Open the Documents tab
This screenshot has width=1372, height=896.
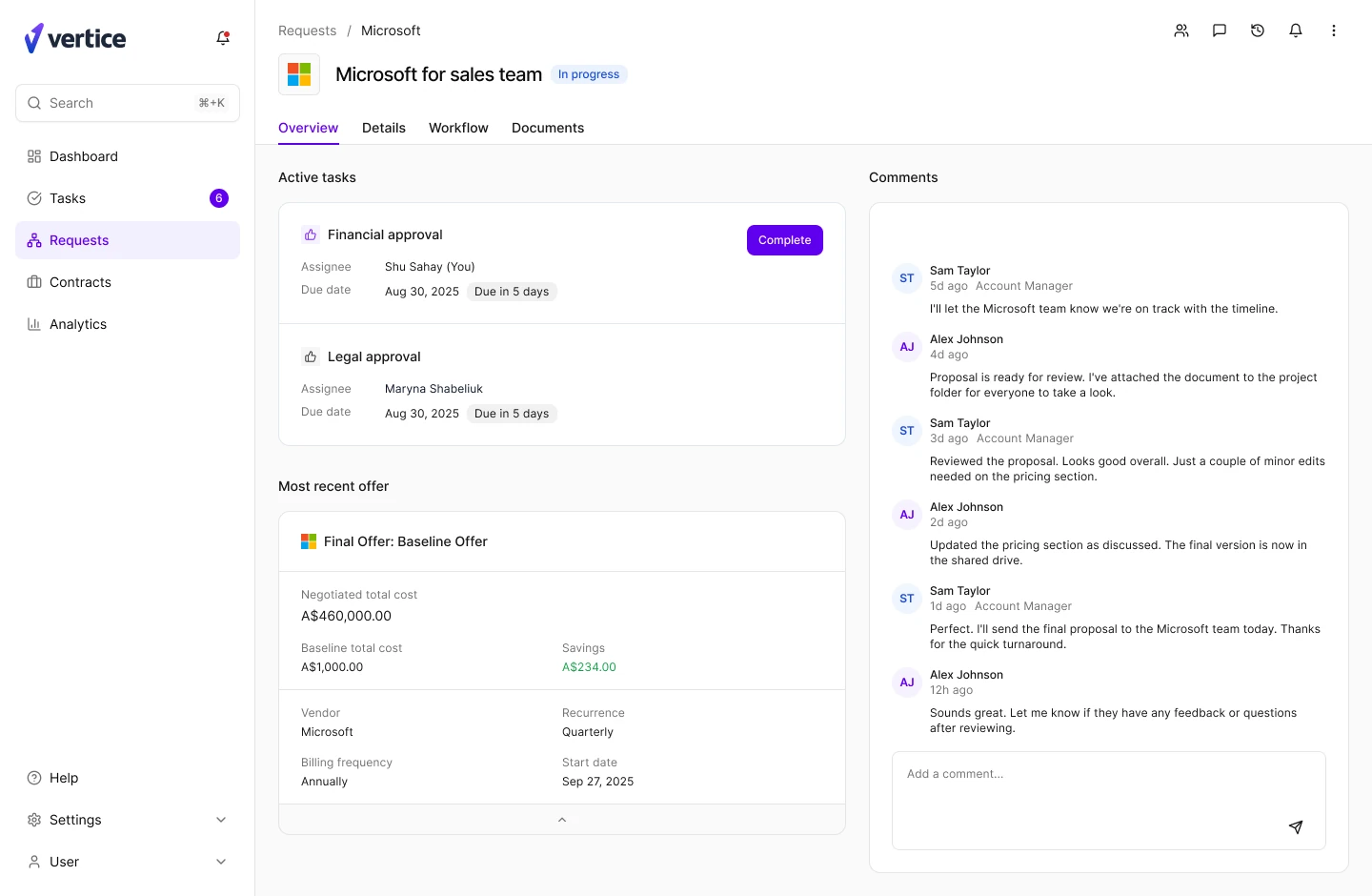pyautogui.click(x=548, y=128)
